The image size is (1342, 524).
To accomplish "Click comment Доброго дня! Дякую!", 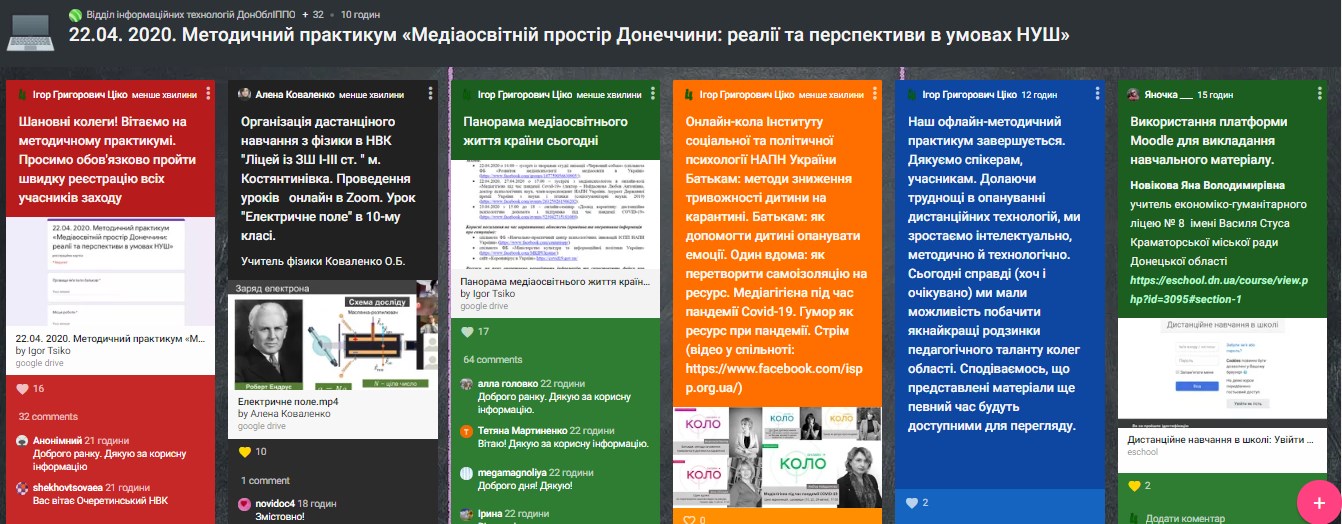I will pos(525,486).
